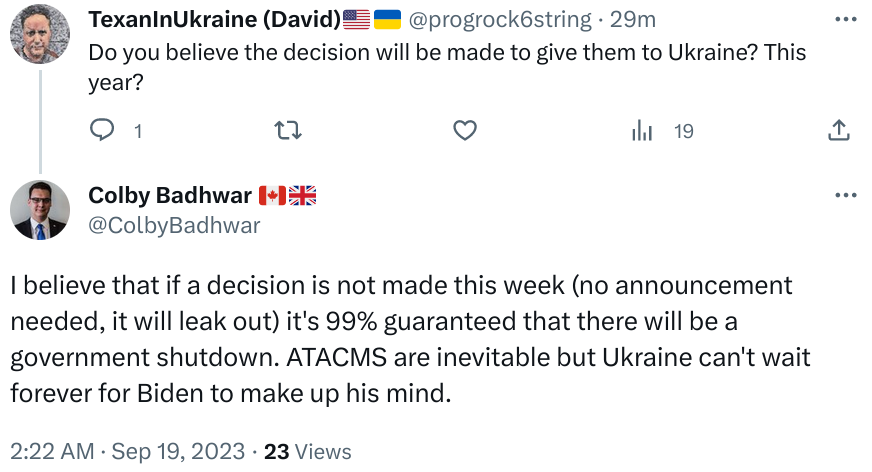Click the reply icon on David's tweet
This screenshot has height=472, width=872.
tap(103, 130)
